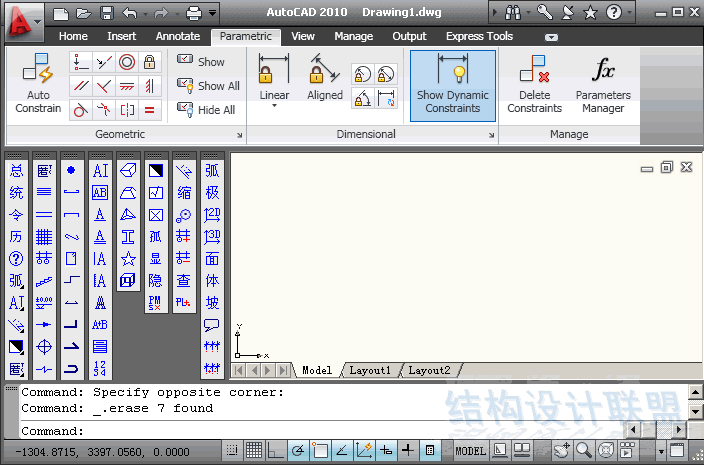Screen dimensions: 704x465
Task: Open the Undo history dropdown arrow
Action: [145, 14]
